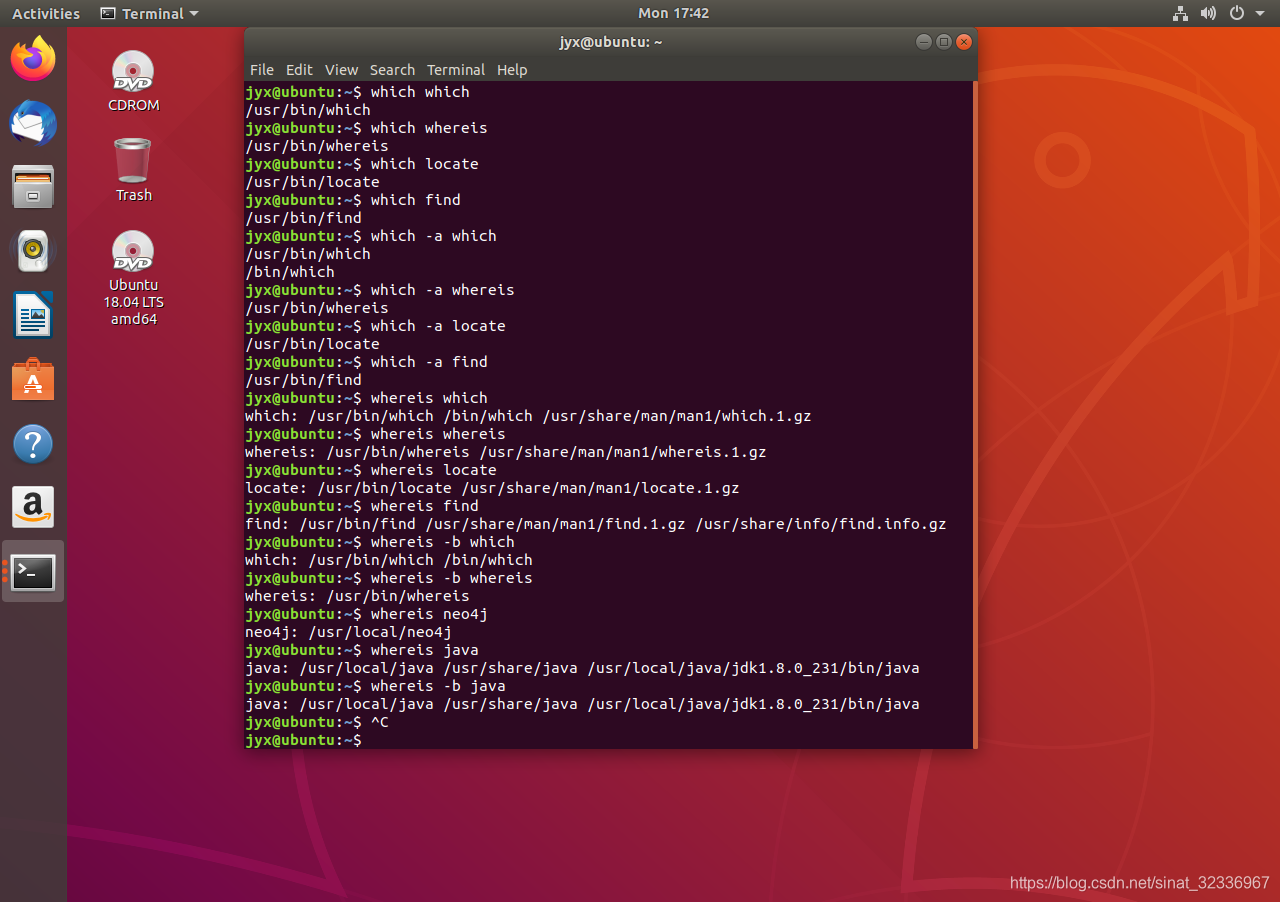Screen dimensions: 1280x902
Task: Select the Trash desktop icon
Action: [x=133, y=170]
